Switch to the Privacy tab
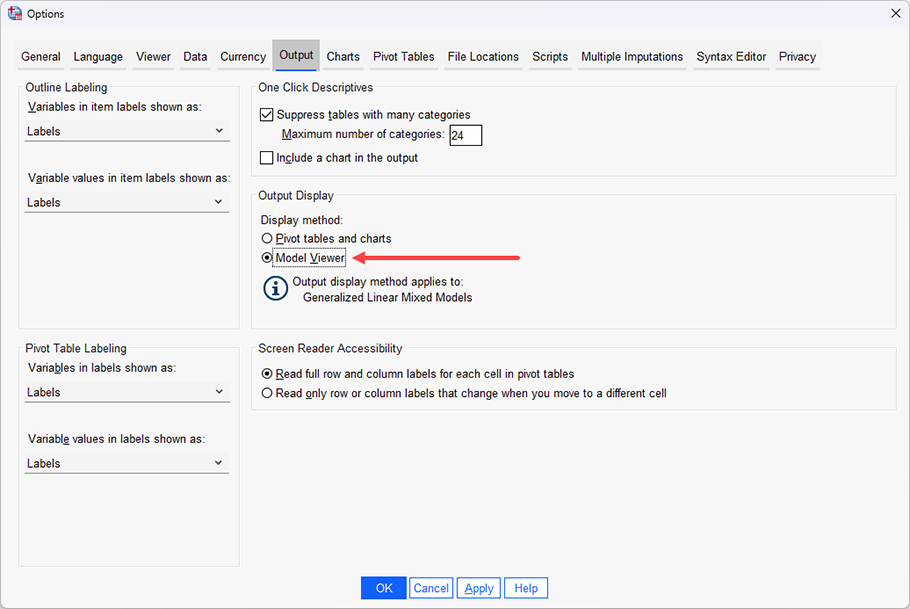Viewport: 910px width, 609px height. point(797,57)
